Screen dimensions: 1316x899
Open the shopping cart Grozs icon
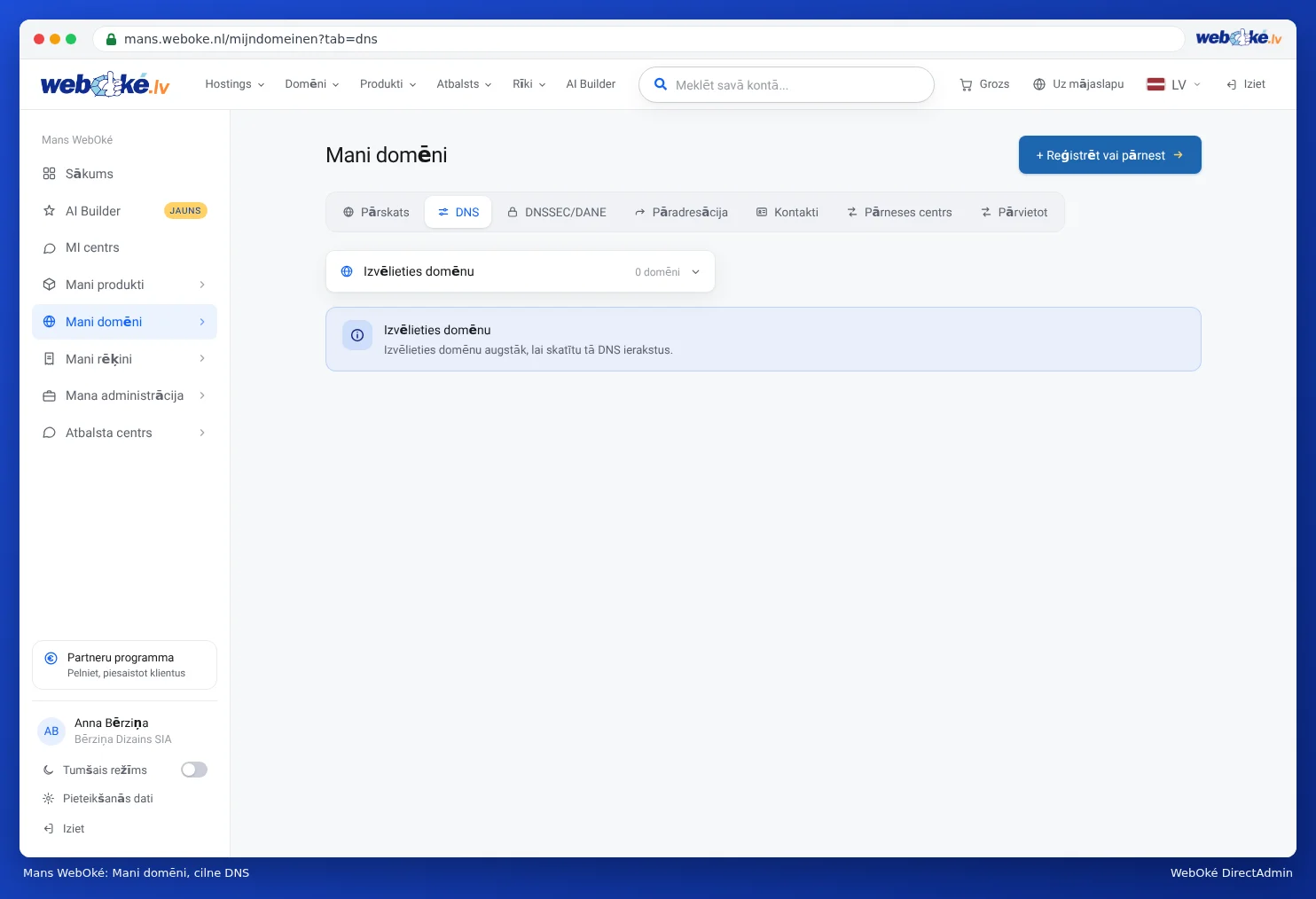point(966,84)
